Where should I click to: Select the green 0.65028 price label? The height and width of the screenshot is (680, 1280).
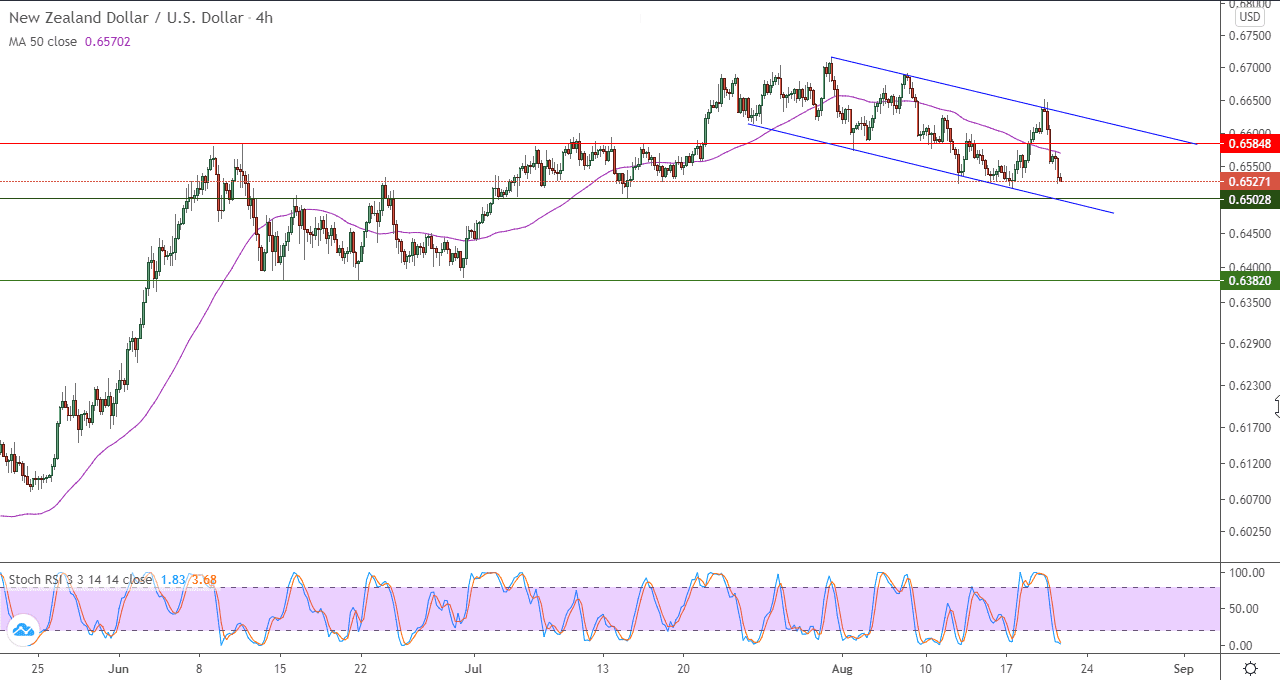coord(1251,200)
